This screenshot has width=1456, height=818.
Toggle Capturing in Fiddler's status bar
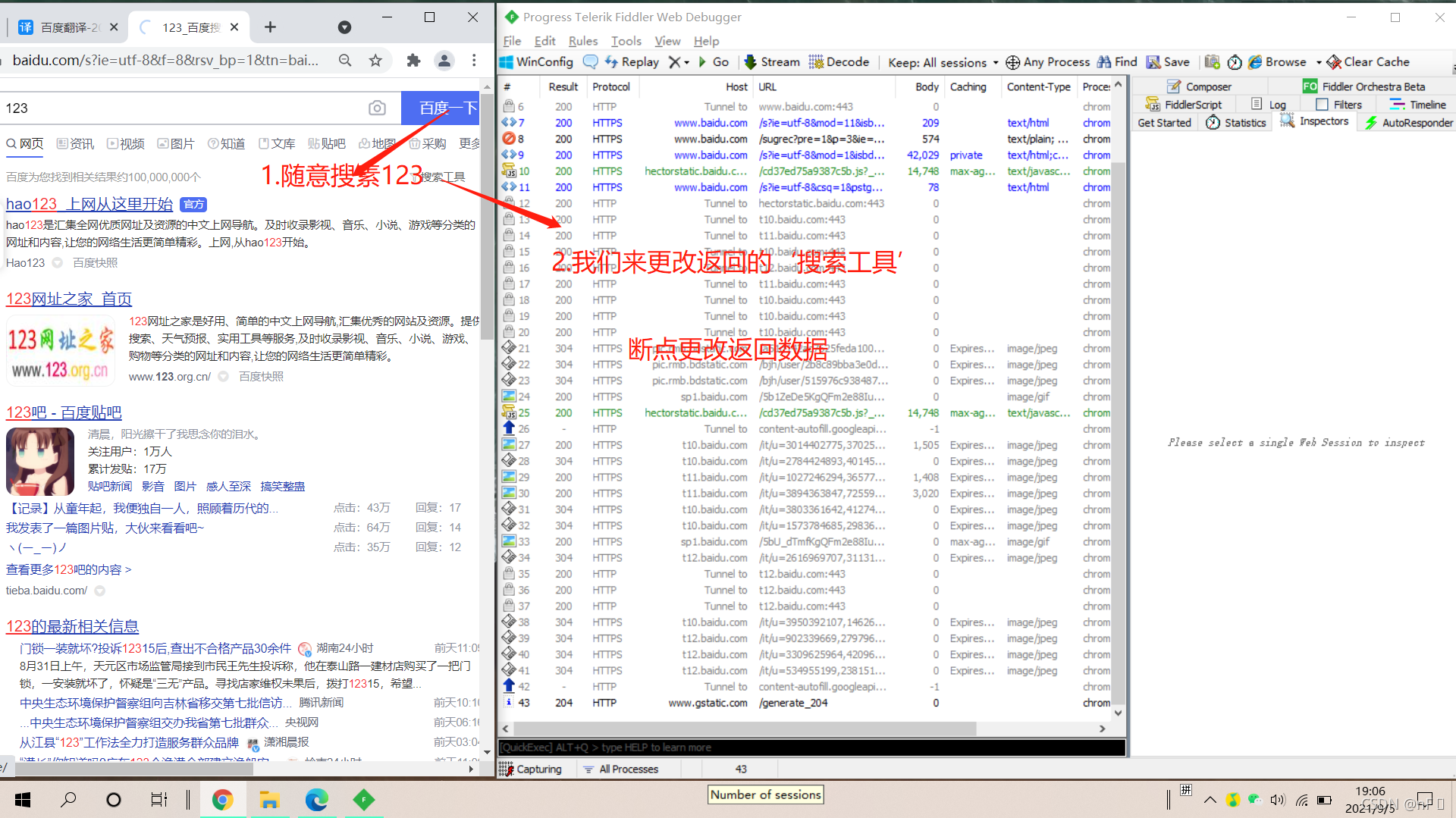click(x=531, y=769)
